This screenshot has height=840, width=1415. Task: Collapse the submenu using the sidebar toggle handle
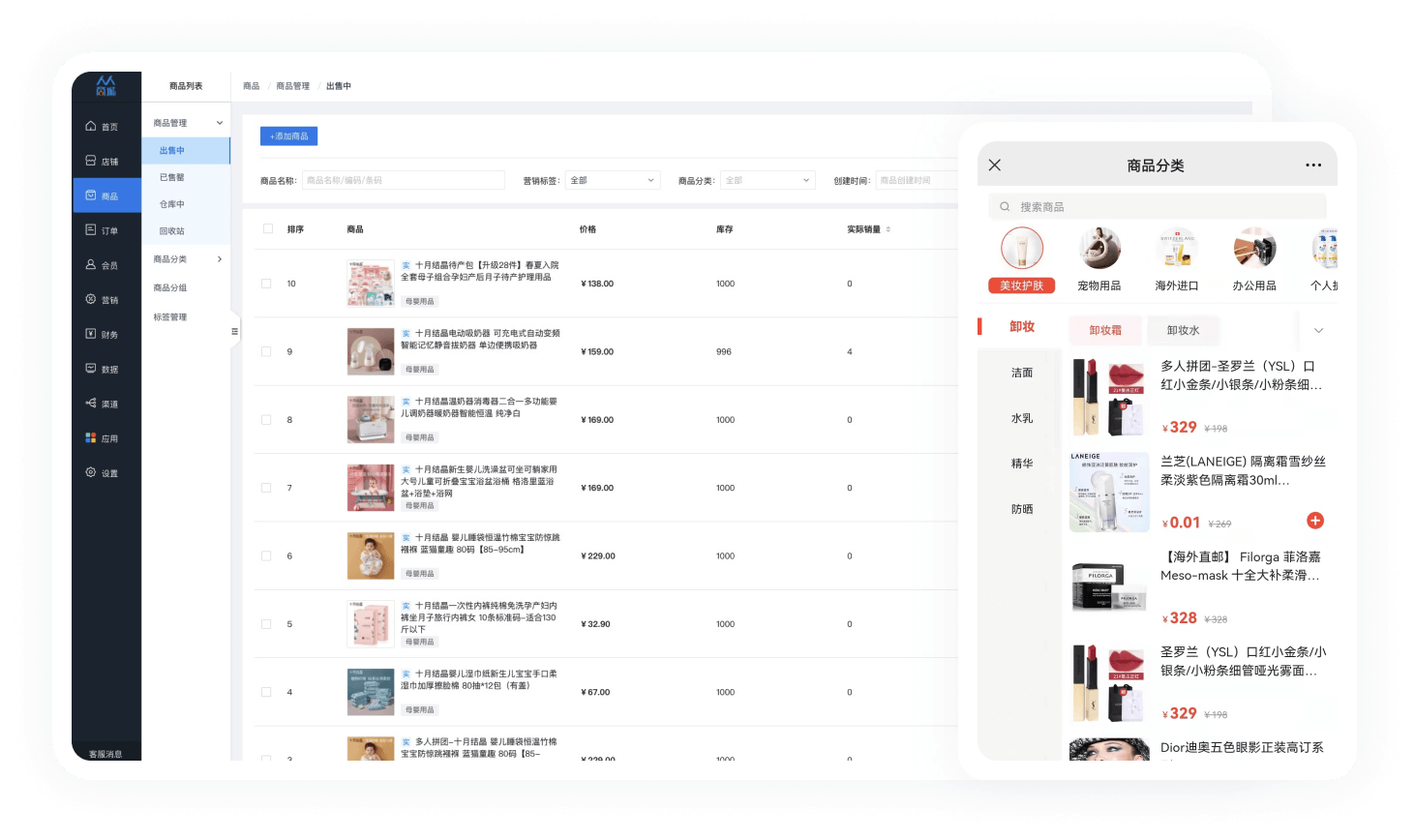click(x=234, y=332)
